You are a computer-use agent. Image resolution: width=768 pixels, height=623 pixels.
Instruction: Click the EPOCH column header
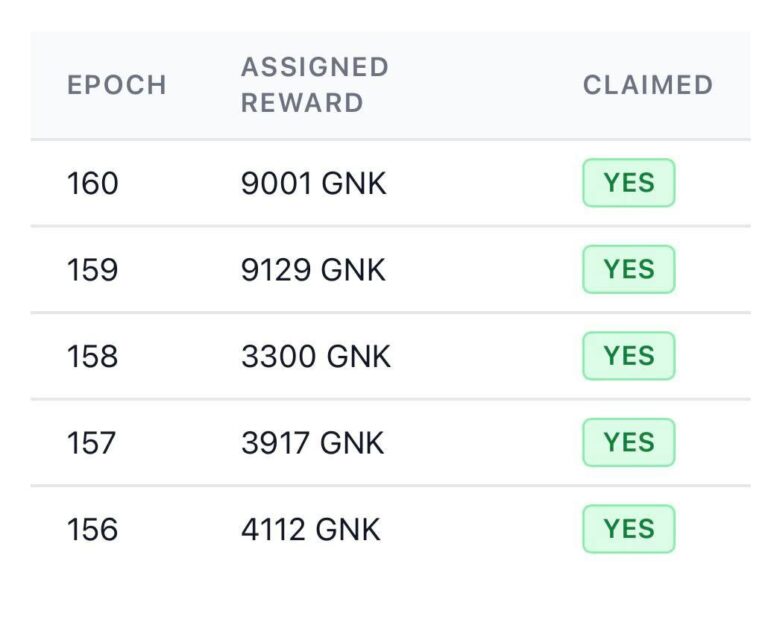[x=116, y=85]
